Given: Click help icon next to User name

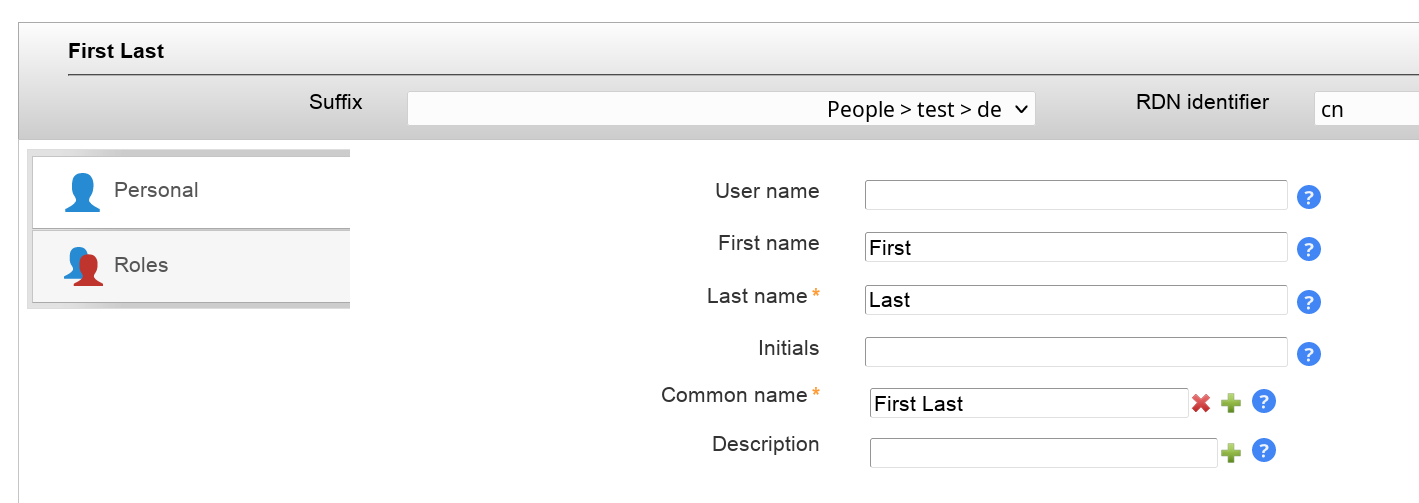Looking at the screenshot, I should 1309,197.
